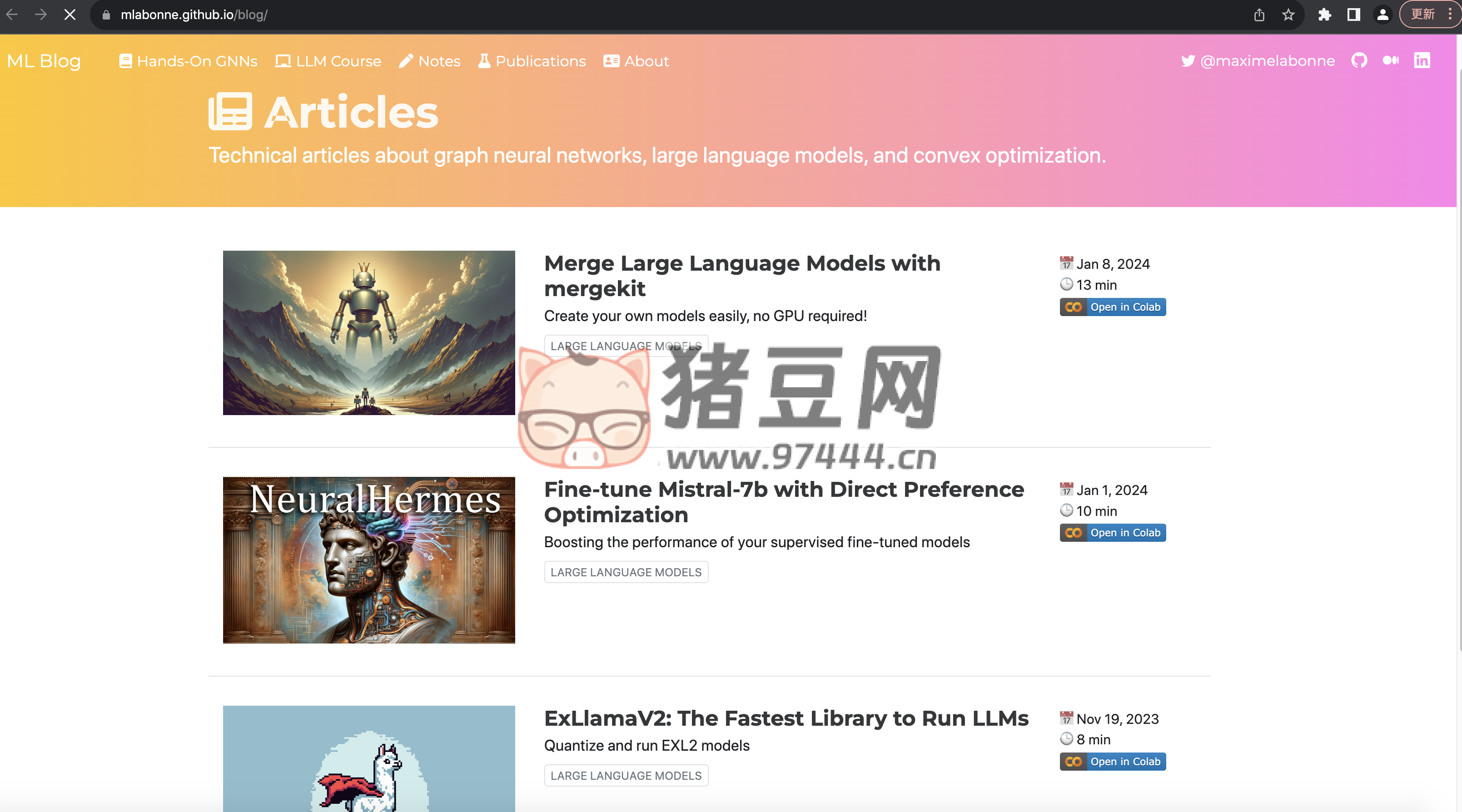Open the extensions puzzle icon
Image resolution: width=1462 pixels, height=812 pixels.
pos(1325,15)
